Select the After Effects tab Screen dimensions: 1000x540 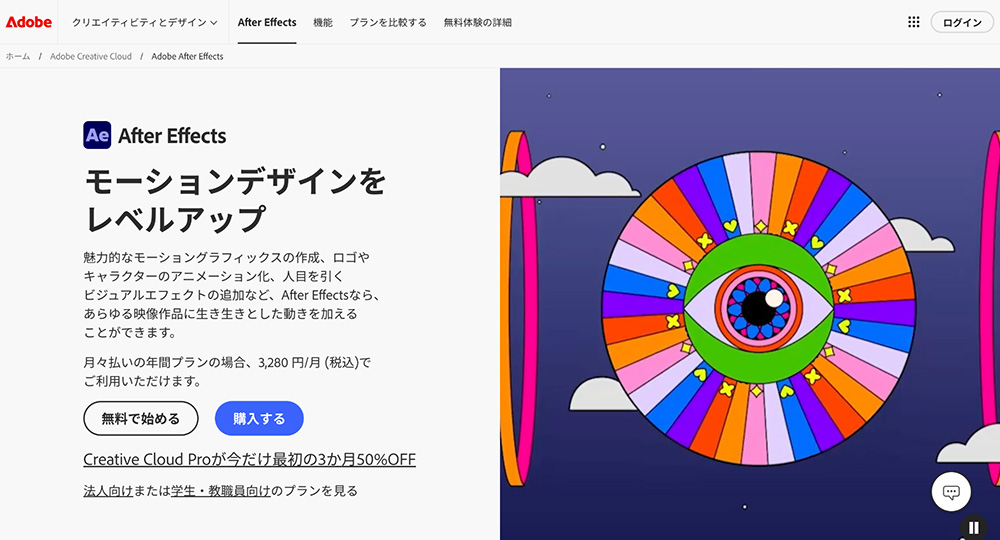tap(267, 22)
